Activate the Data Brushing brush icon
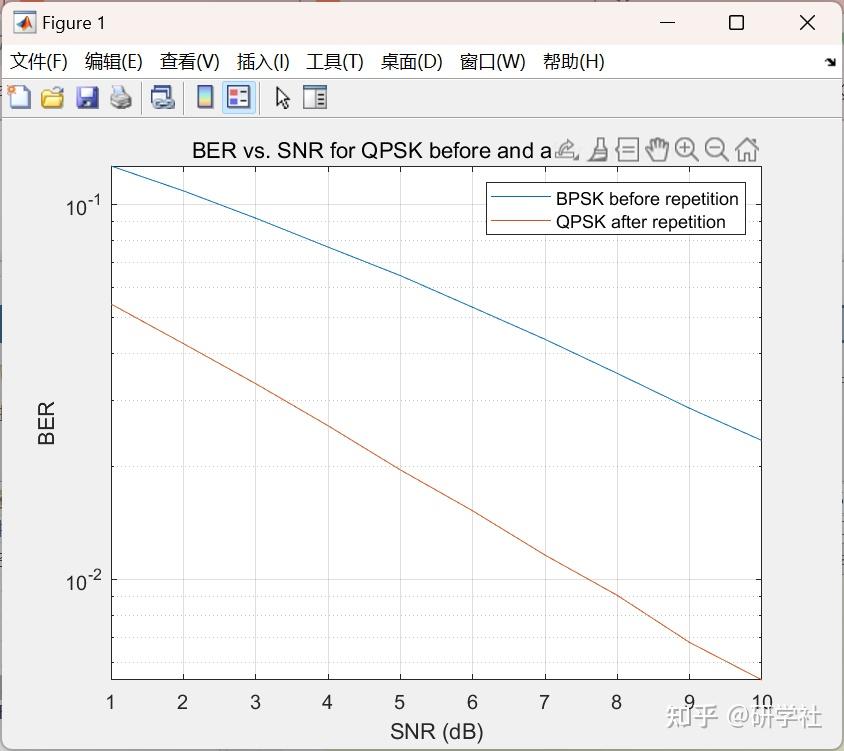 (x=598, y=148)
